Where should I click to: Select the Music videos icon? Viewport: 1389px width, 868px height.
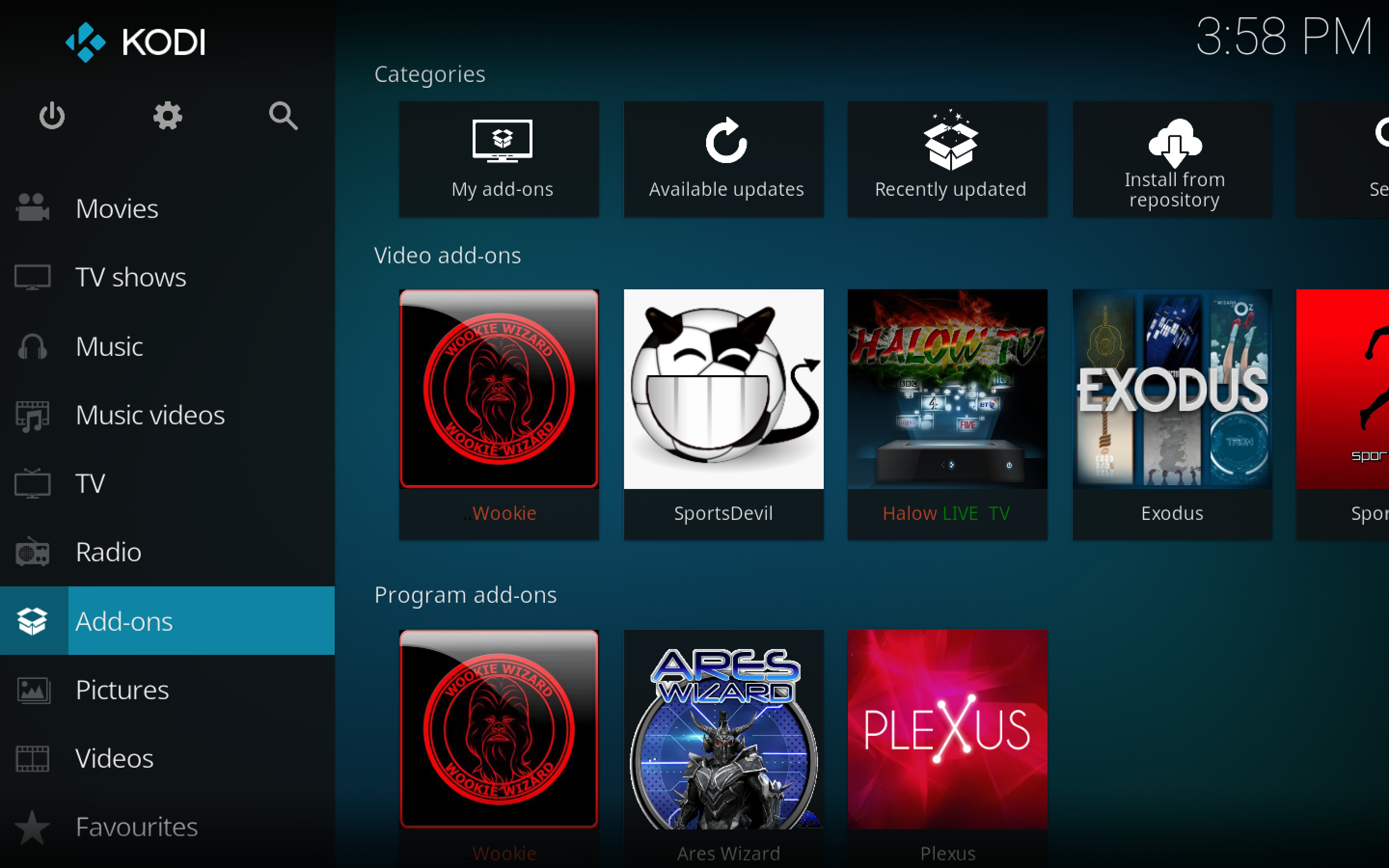tap(33, 415)
